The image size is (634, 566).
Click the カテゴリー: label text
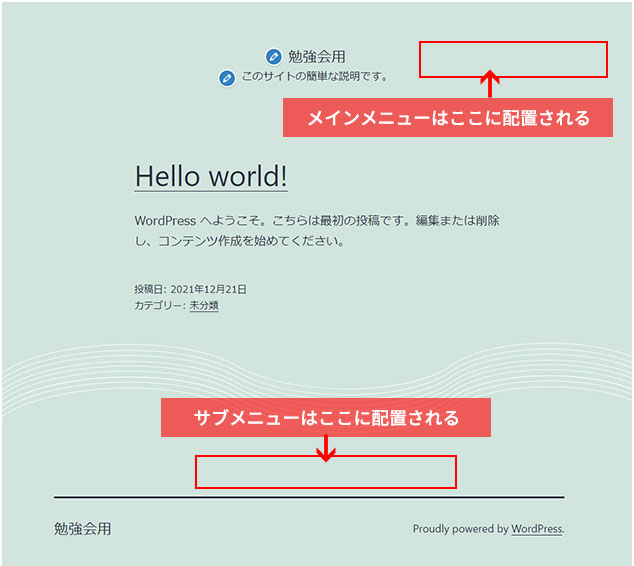pos(160,305)
